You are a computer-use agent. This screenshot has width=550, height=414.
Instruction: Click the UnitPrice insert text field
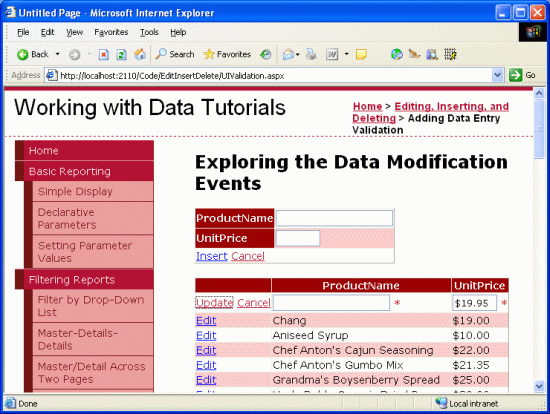coord(298,238)
